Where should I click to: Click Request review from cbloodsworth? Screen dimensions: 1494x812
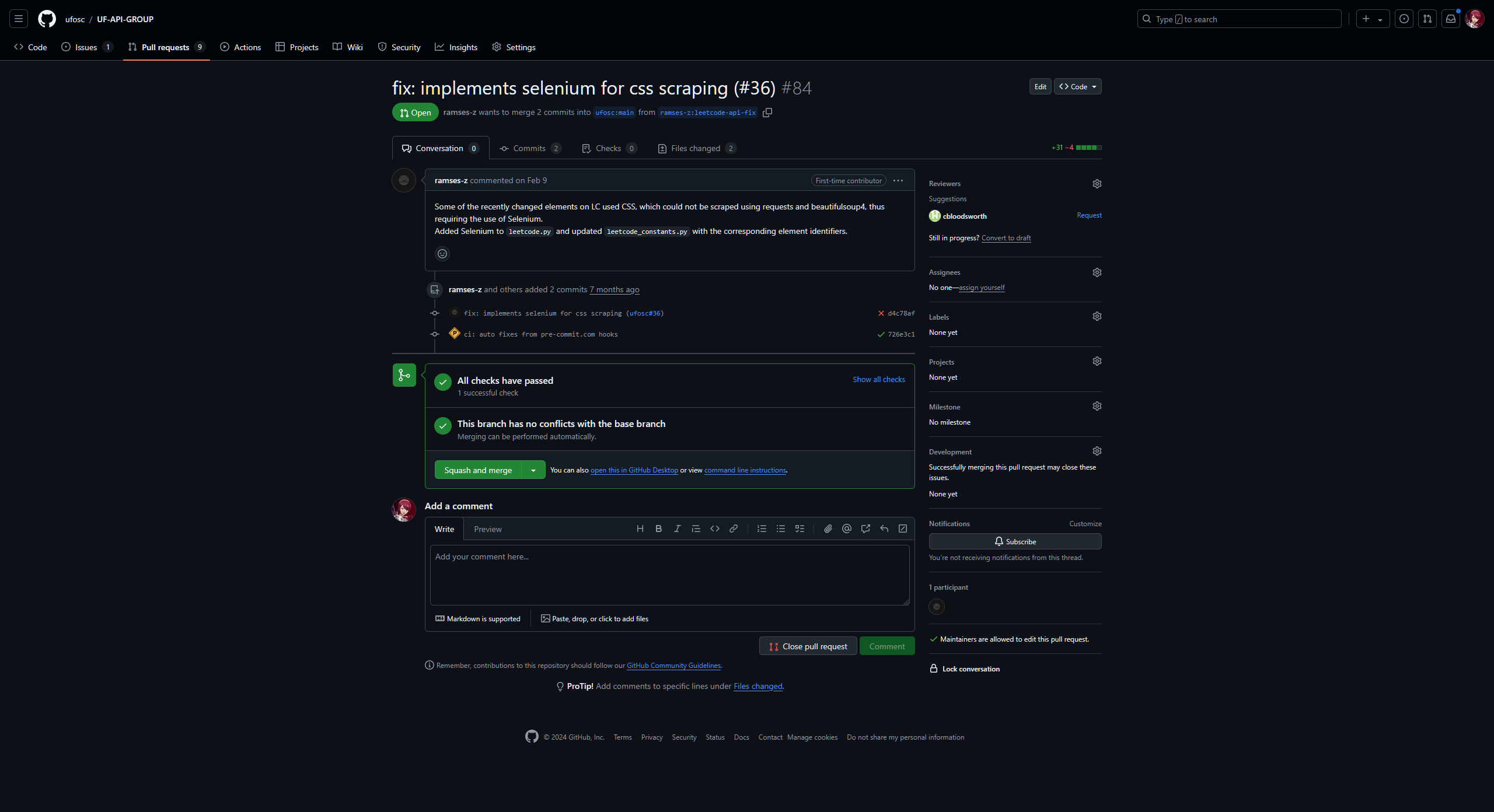click(1088, 215)
